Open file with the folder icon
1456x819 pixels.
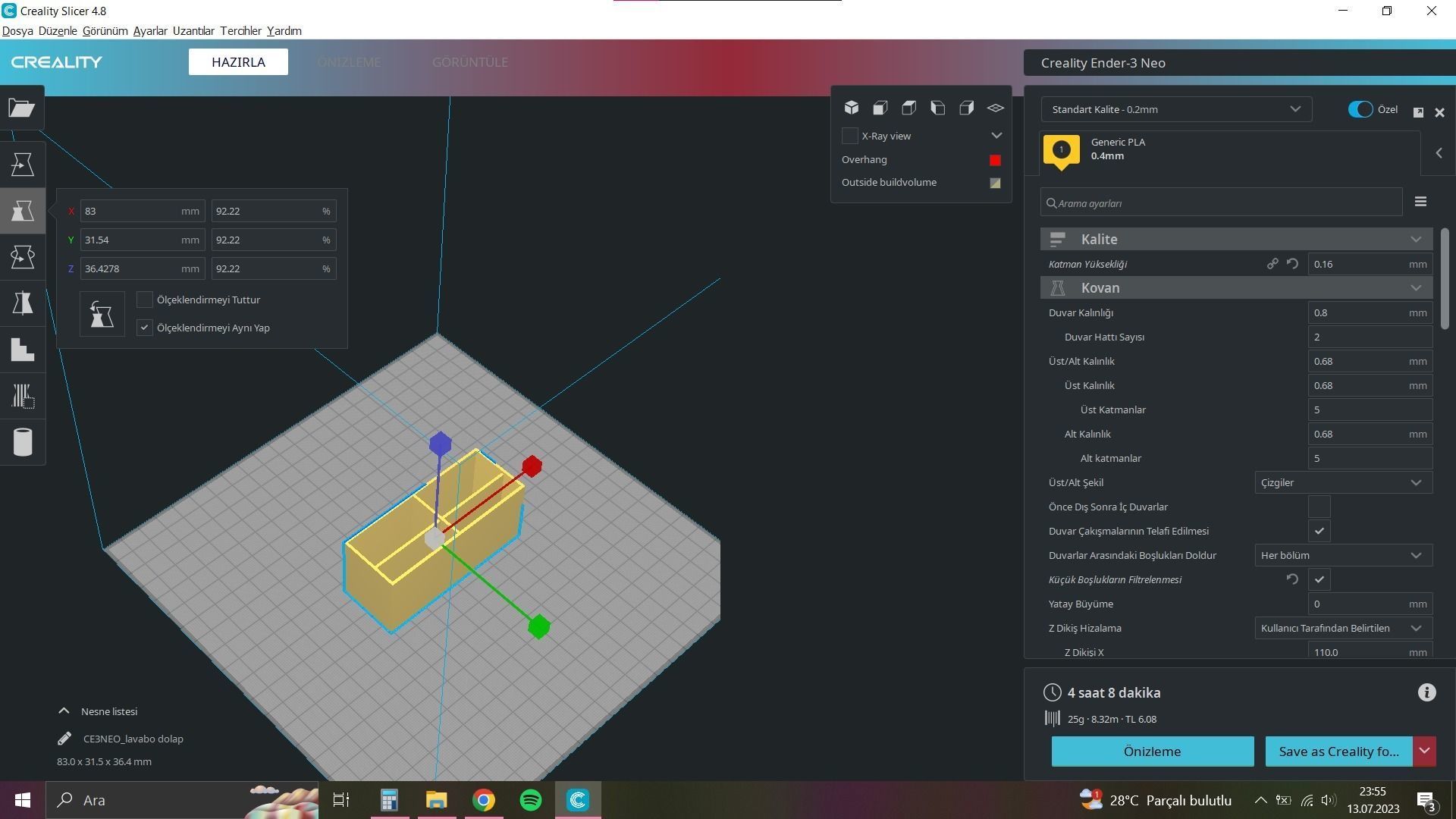click(x=22, y=108)
